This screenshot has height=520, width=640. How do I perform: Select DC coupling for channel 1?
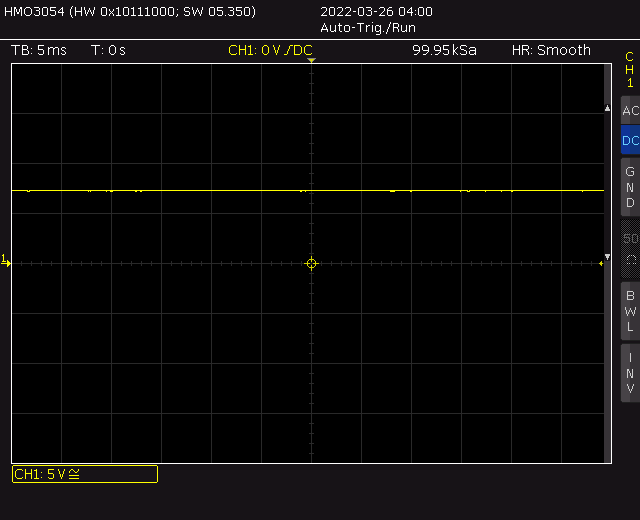tap(630, 141)
